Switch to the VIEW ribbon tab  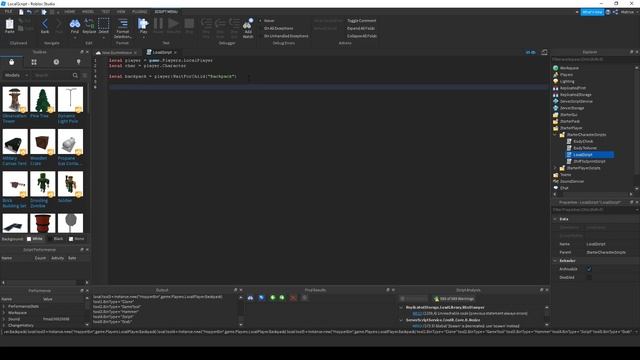pyautogui.click(x=121, y=12)
